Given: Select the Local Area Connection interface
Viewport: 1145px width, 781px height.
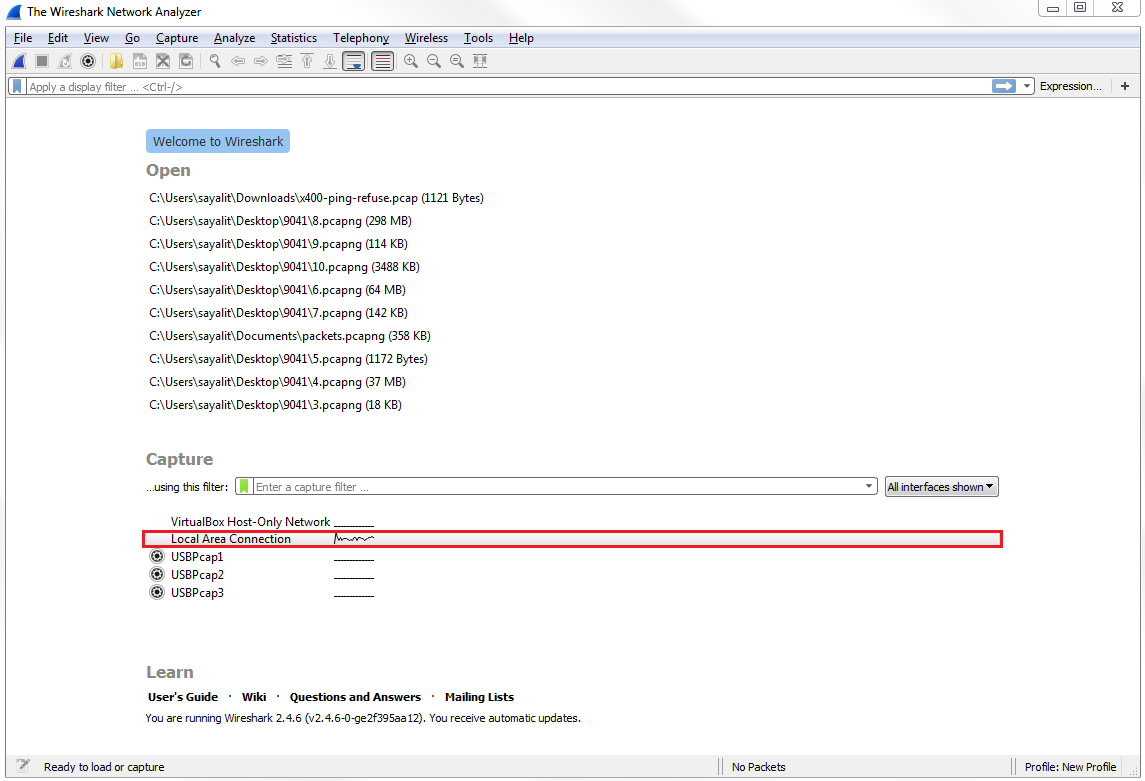Looking at the screenshot, I should pyautogui.click(x=572, y=539).
